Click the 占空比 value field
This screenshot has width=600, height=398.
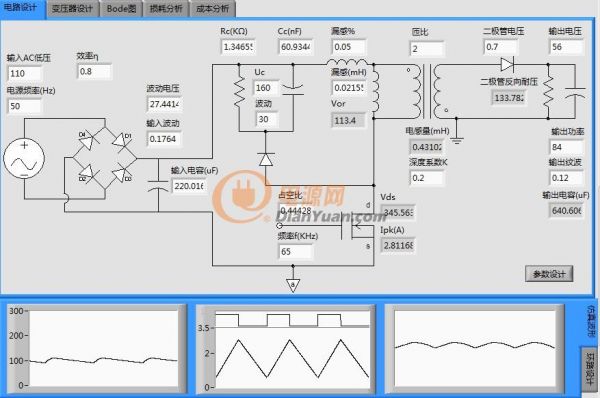tap(295, 210)
